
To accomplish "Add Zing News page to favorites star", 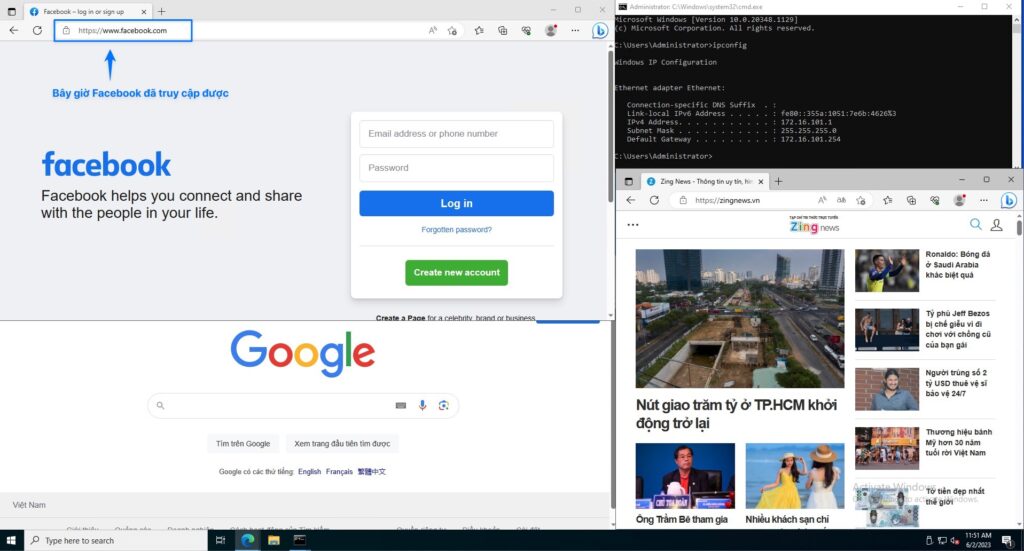I will point(861,200).
